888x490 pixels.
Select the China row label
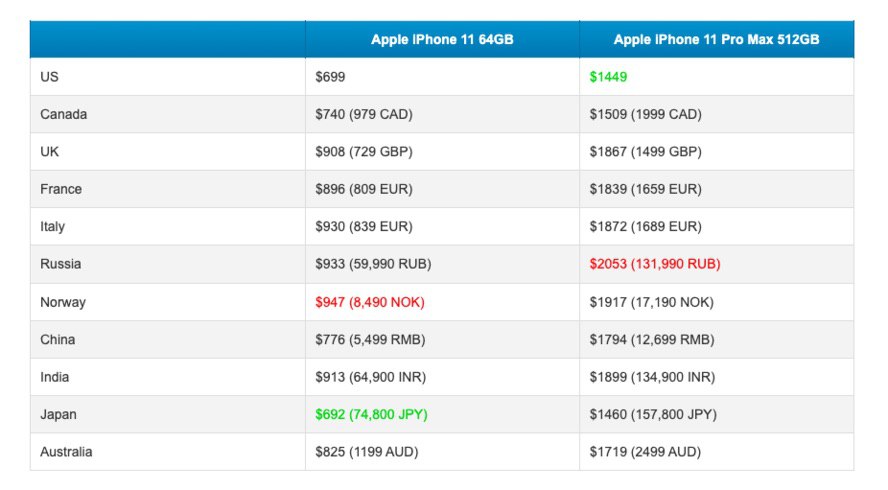coord(57,339)
